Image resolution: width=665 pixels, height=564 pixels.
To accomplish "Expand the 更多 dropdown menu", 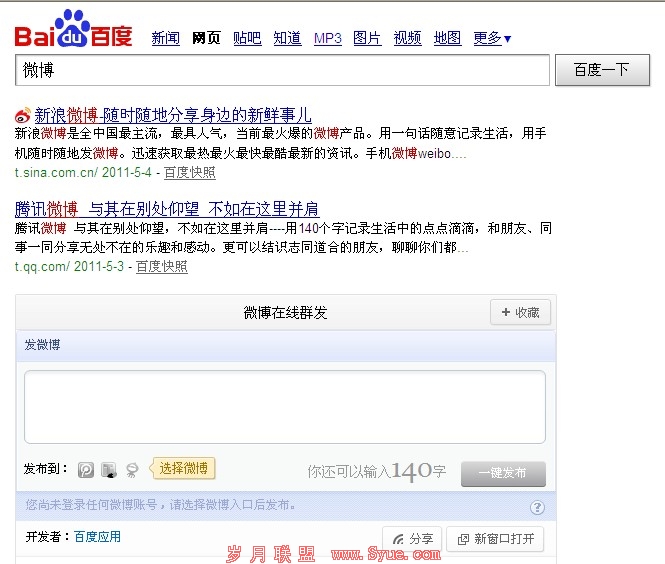I will click(x=492, y=38).
